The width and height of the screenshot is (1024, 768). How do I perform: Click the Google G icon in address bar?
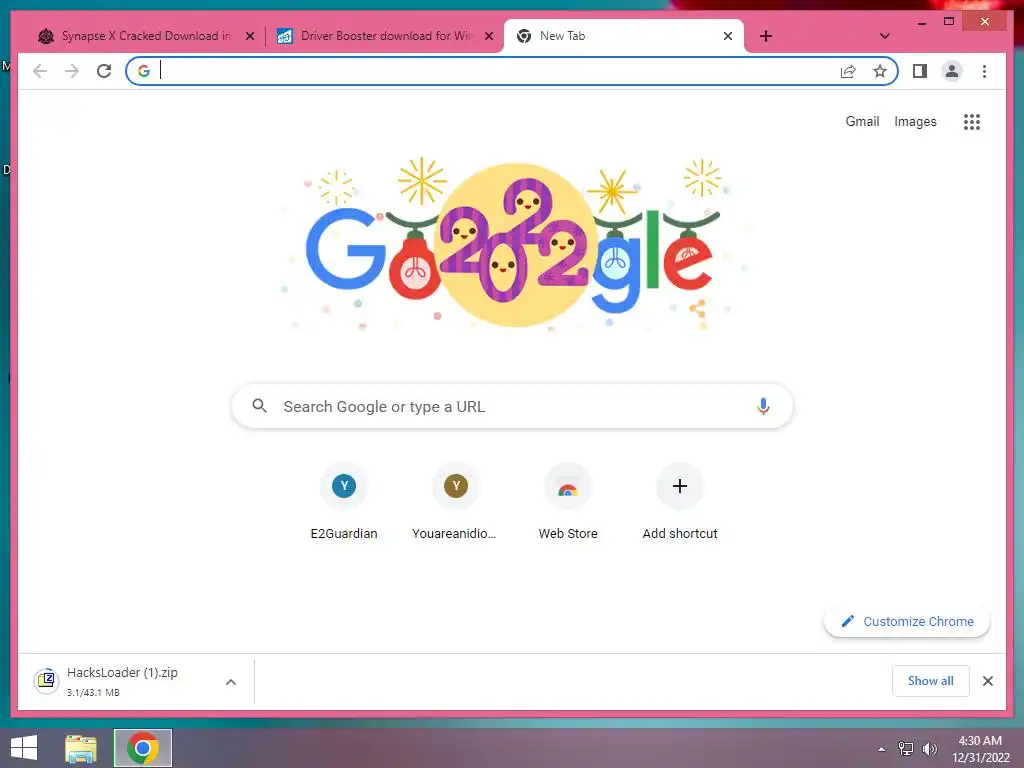[144, 71]
